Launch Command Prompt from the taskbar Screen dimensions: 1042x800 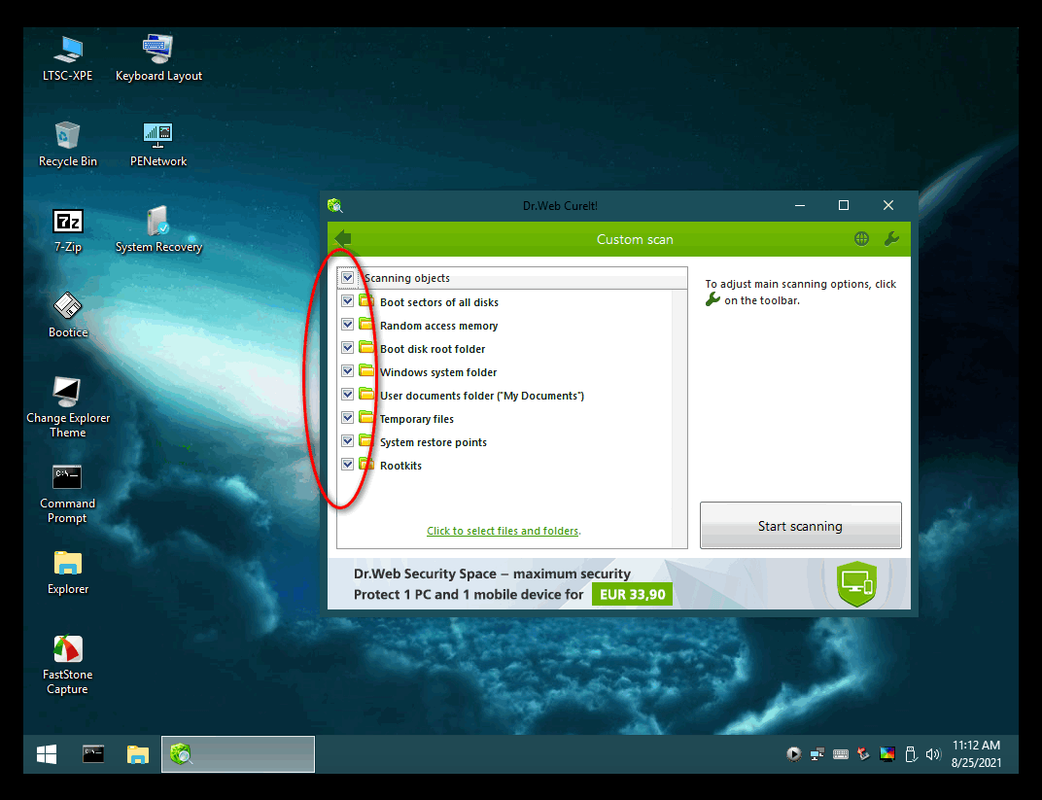(x=93, y=753)
